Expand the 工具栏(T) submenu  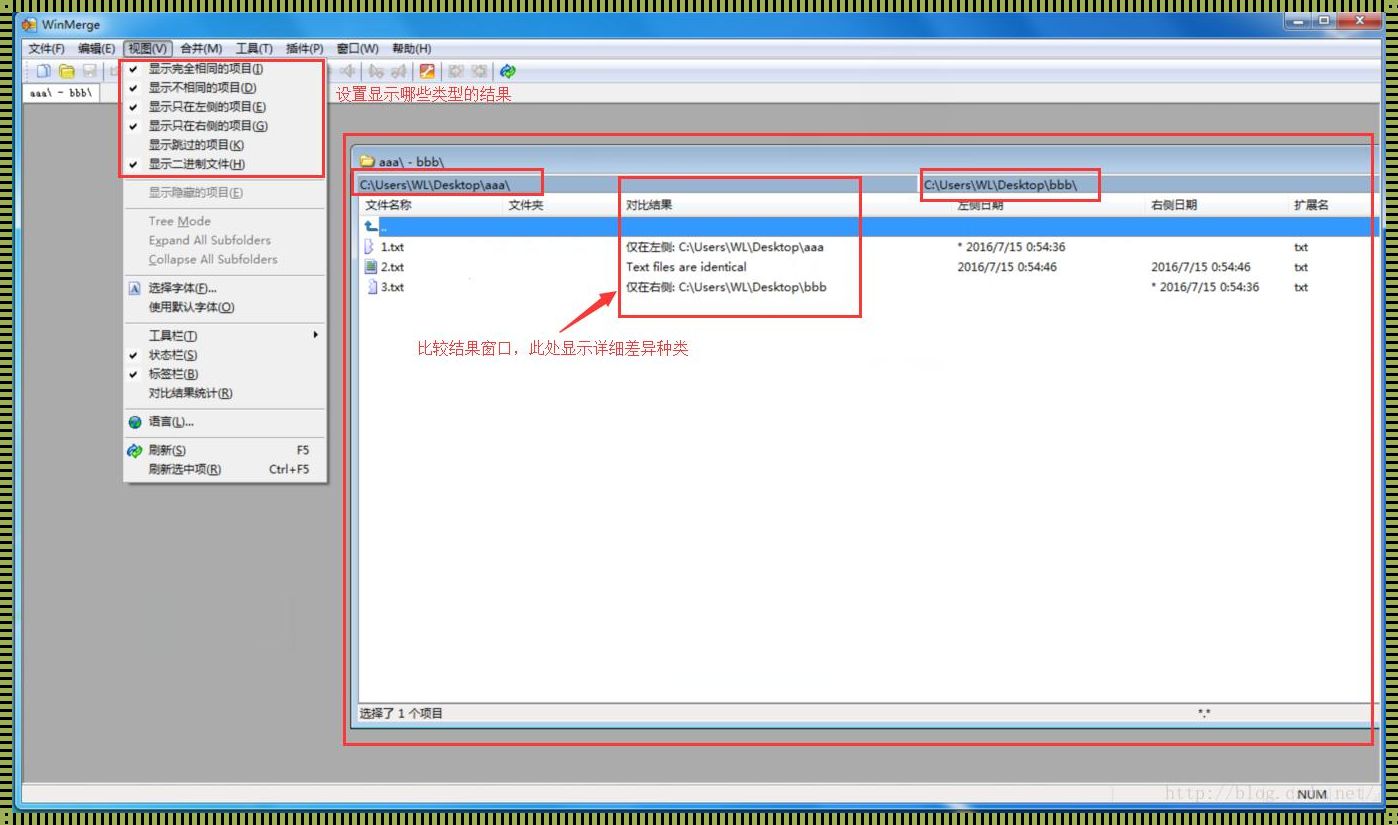click(x=225, y=336)
